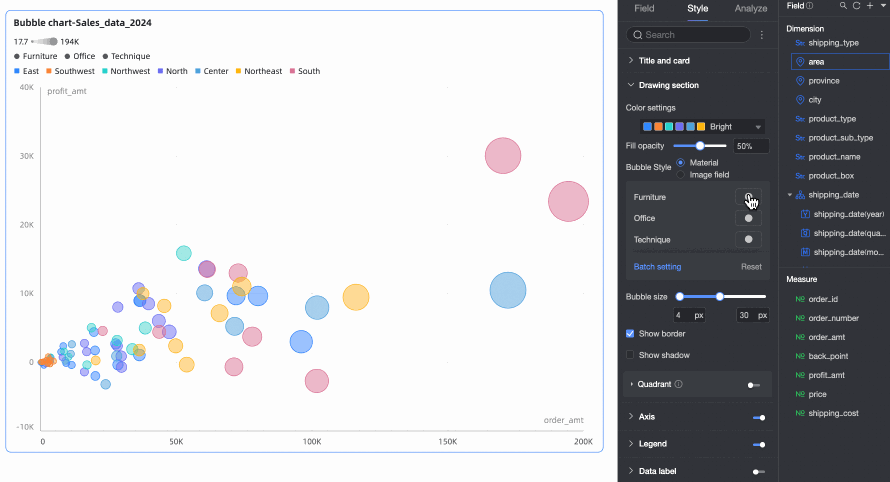The height and width of the screenshot is (482, 890).
Task: Click the Str icon of shipping_type
Action: [800, 43]
